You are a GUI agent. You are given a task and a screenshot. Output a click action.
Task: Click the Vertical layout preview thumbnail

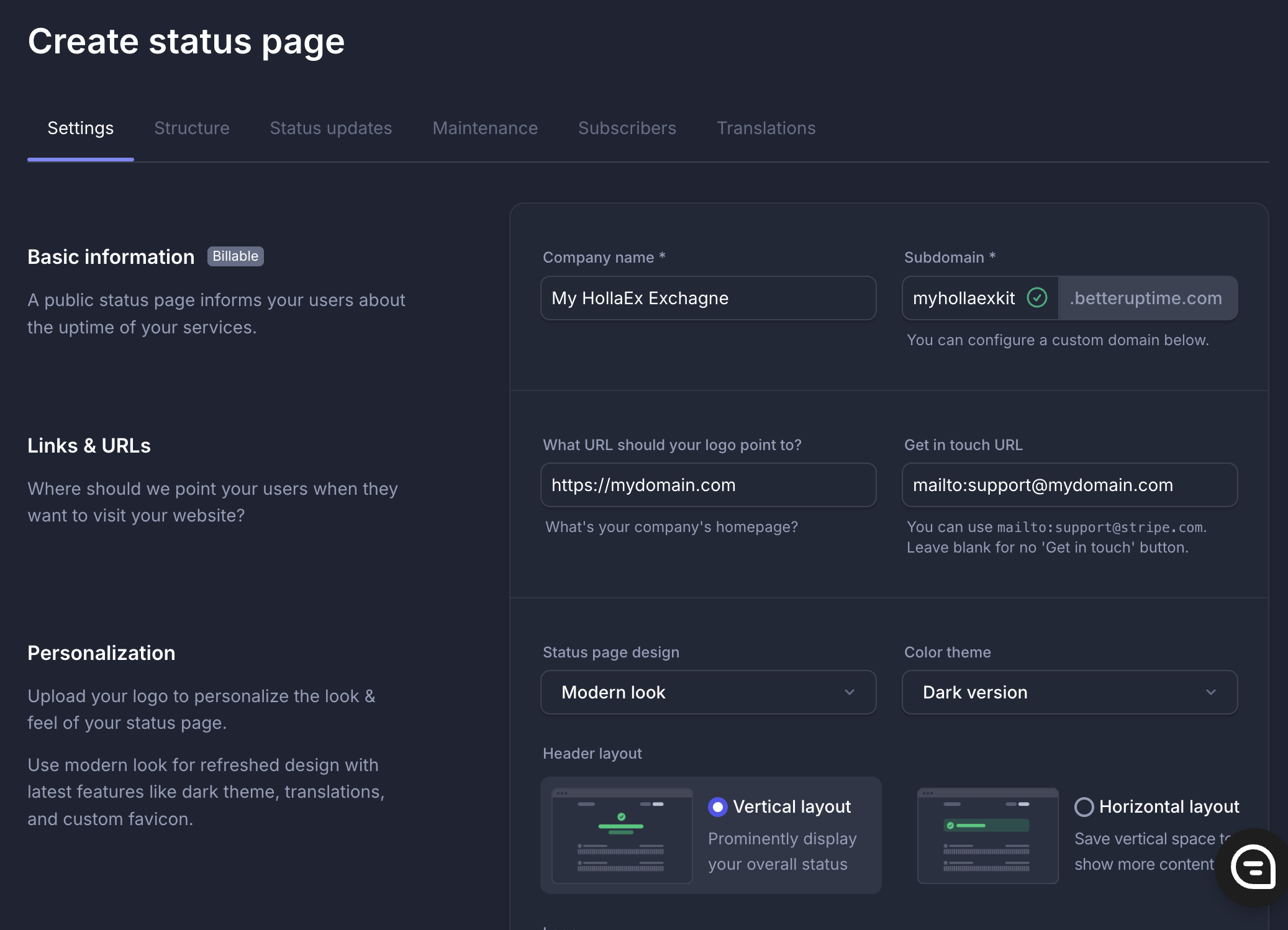pos(622,836)
